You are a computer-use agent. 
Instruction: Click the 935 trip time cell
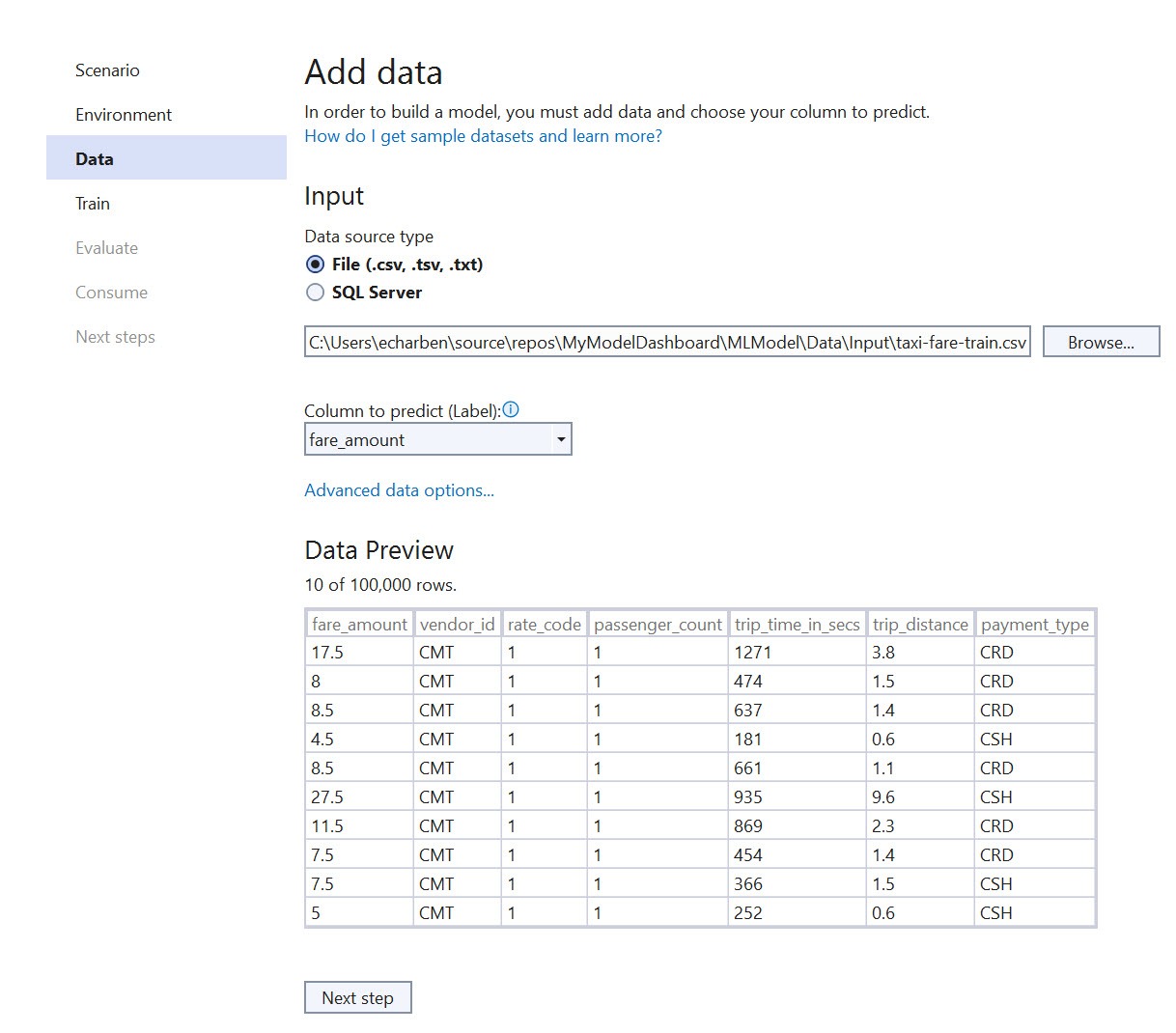tap(797, 797)
